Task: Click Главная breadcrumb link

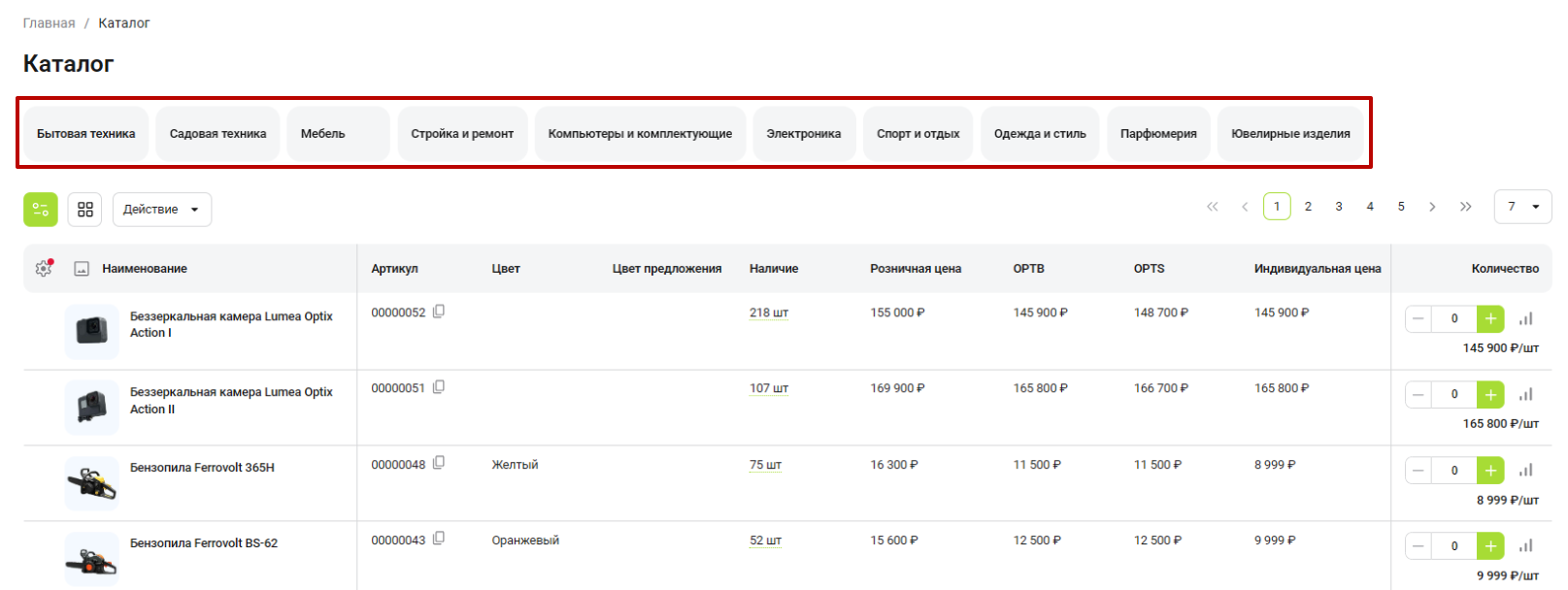Action: (49, 23)
